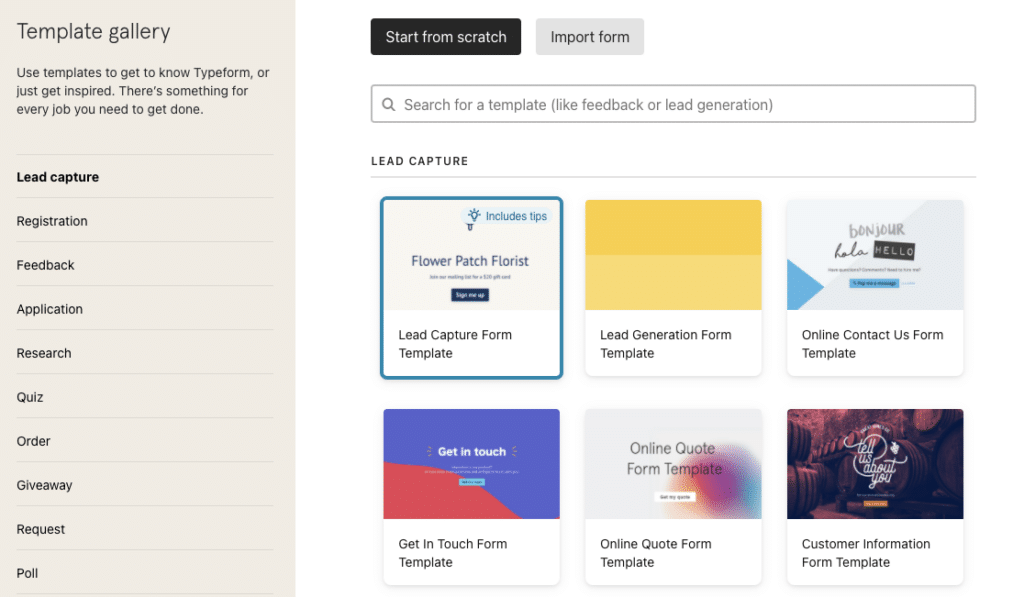Open the Research category
This screenshot has width=1024, height=597.
coord(43,353)
